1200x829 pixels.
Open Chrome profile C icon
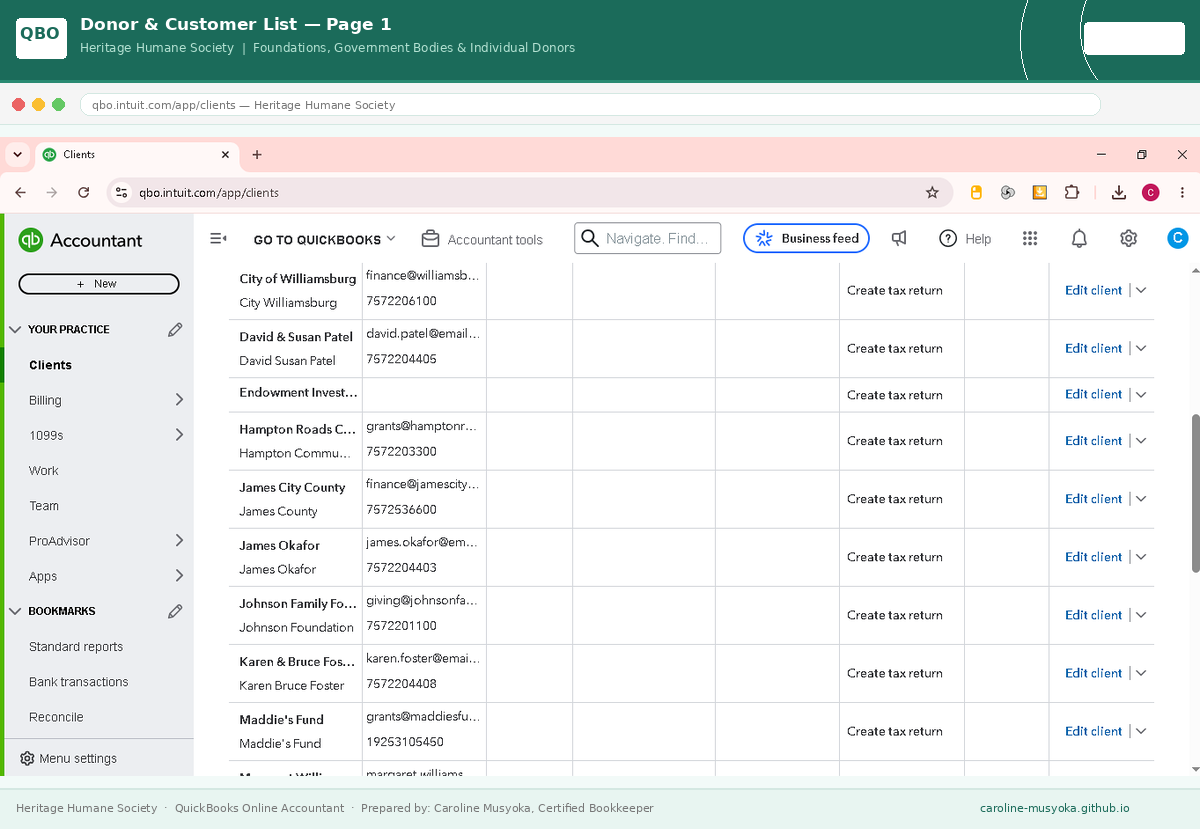(x=1150, y=193)
